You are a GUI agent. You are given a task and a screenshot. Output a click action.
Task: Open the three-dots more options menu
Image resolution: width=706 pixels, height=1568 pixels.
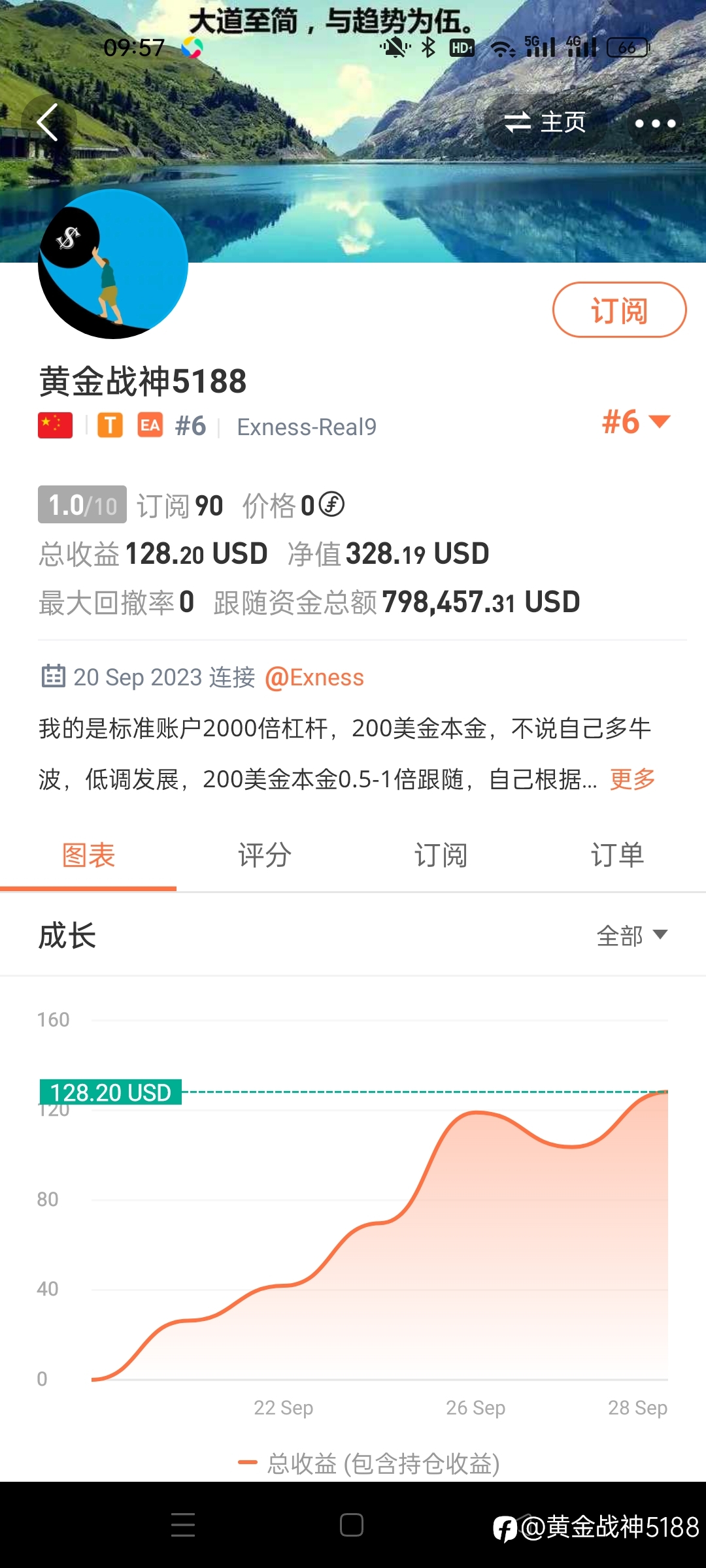point(655,123)
